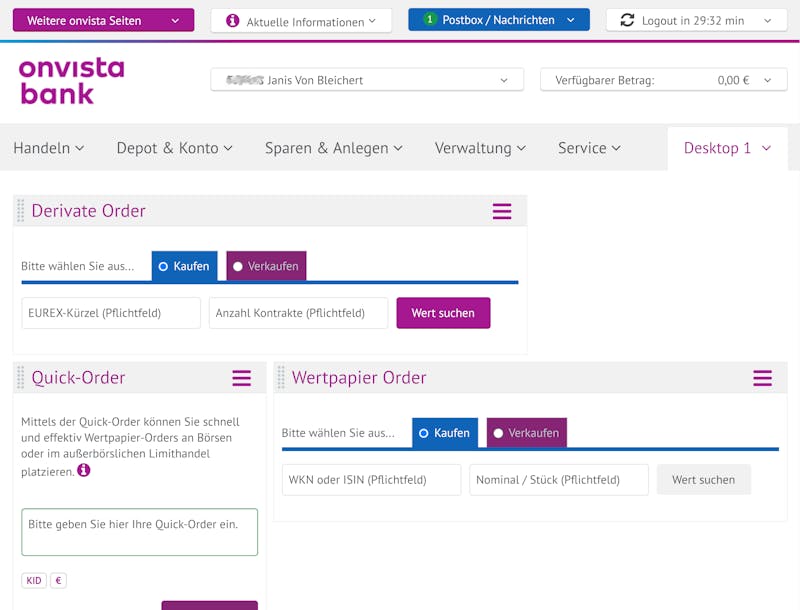Open the Sparen & Anlegen menu
This screenshot has height=610, width=800.
point(334,148)
